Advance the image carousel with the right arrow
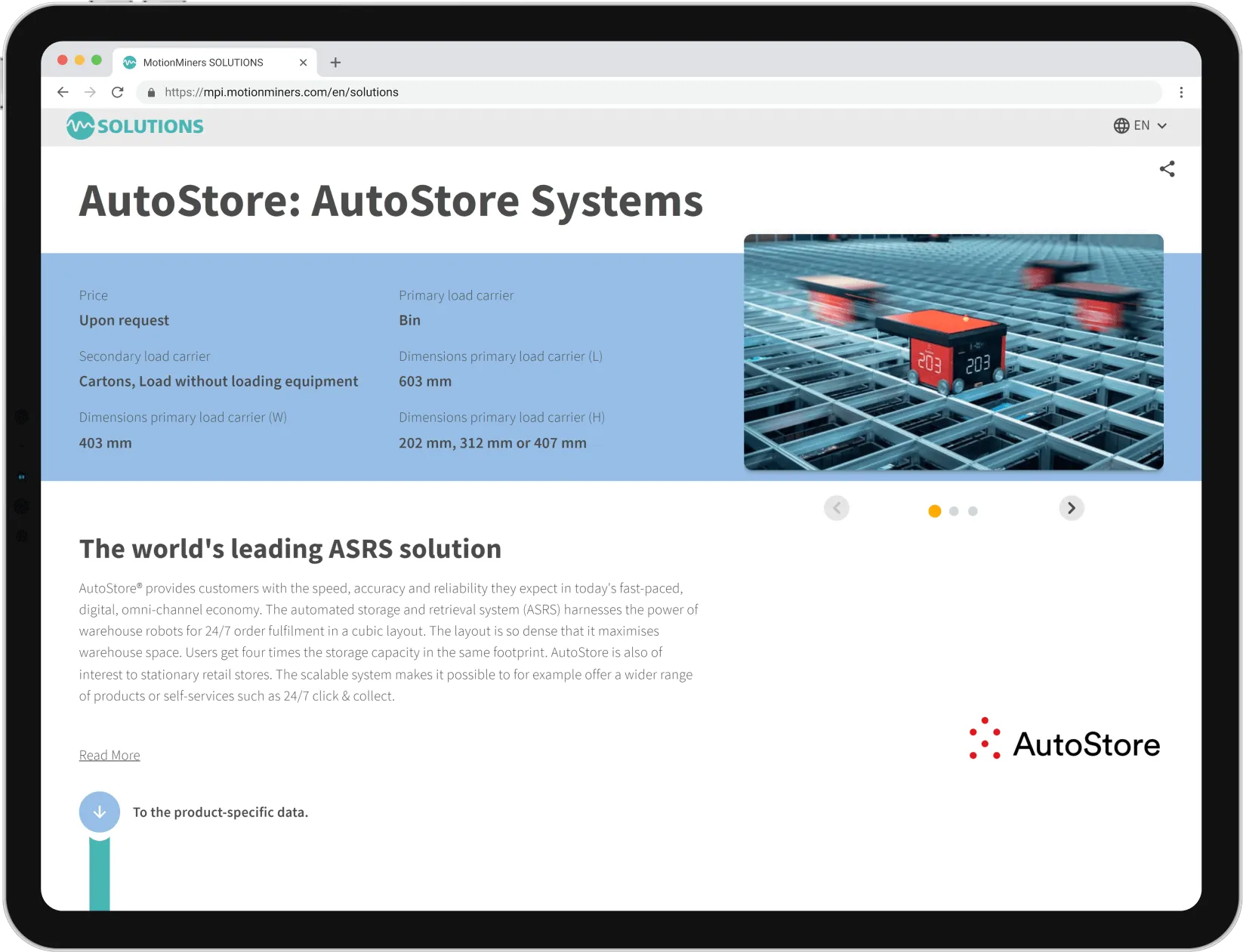The height and width of the screenshot is (952, 1243). click(x=1072, y=508)
